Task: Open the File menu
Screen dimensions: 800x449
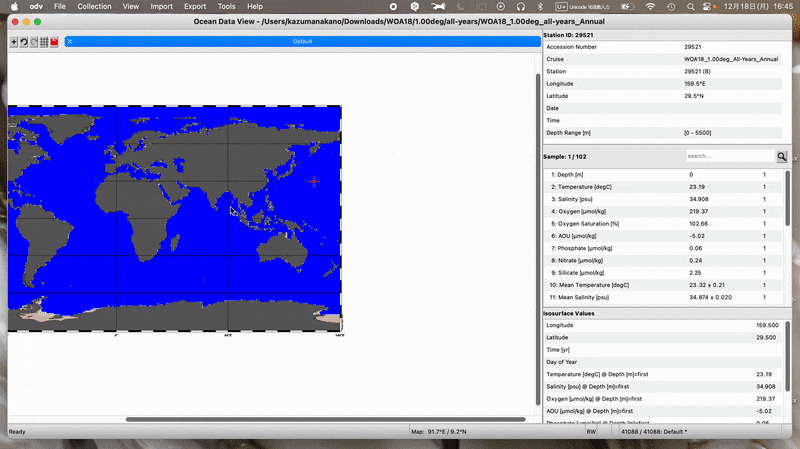Action: (60, 7)
